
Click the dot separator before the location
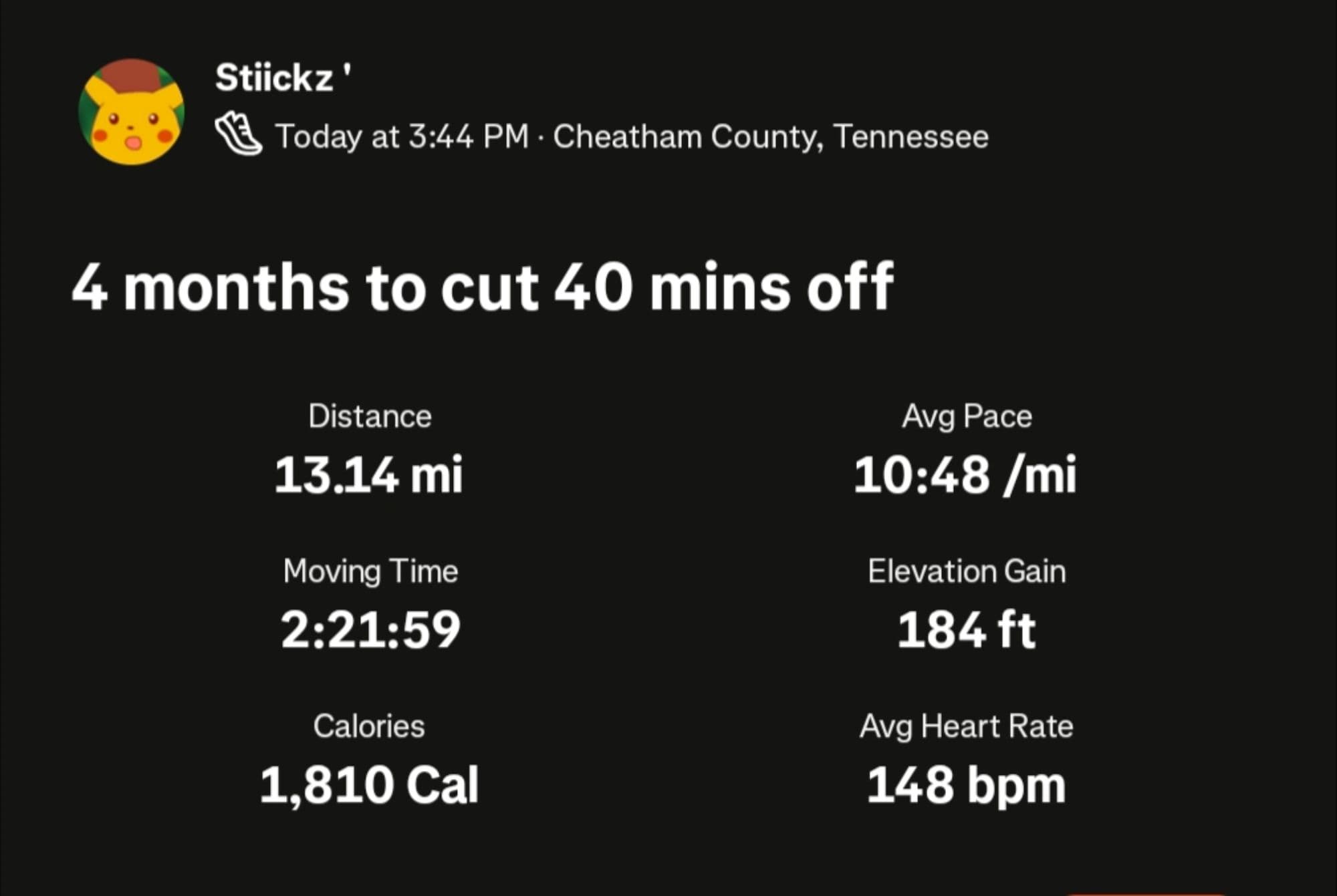541,138
